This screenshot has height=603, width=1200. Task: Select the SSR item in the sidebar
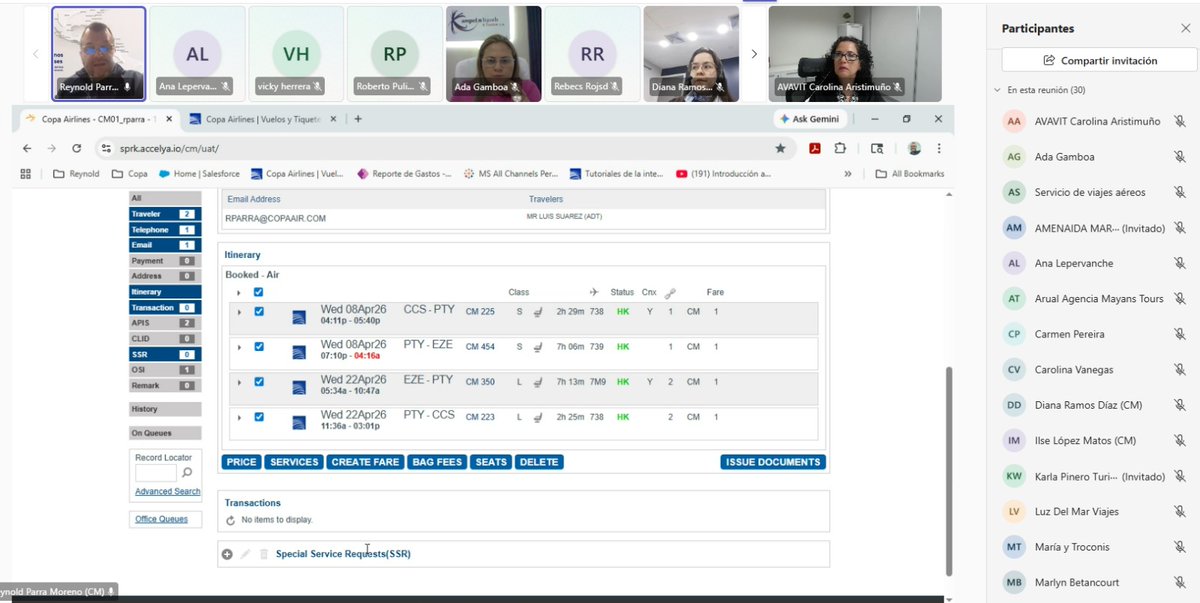[165, 354]
